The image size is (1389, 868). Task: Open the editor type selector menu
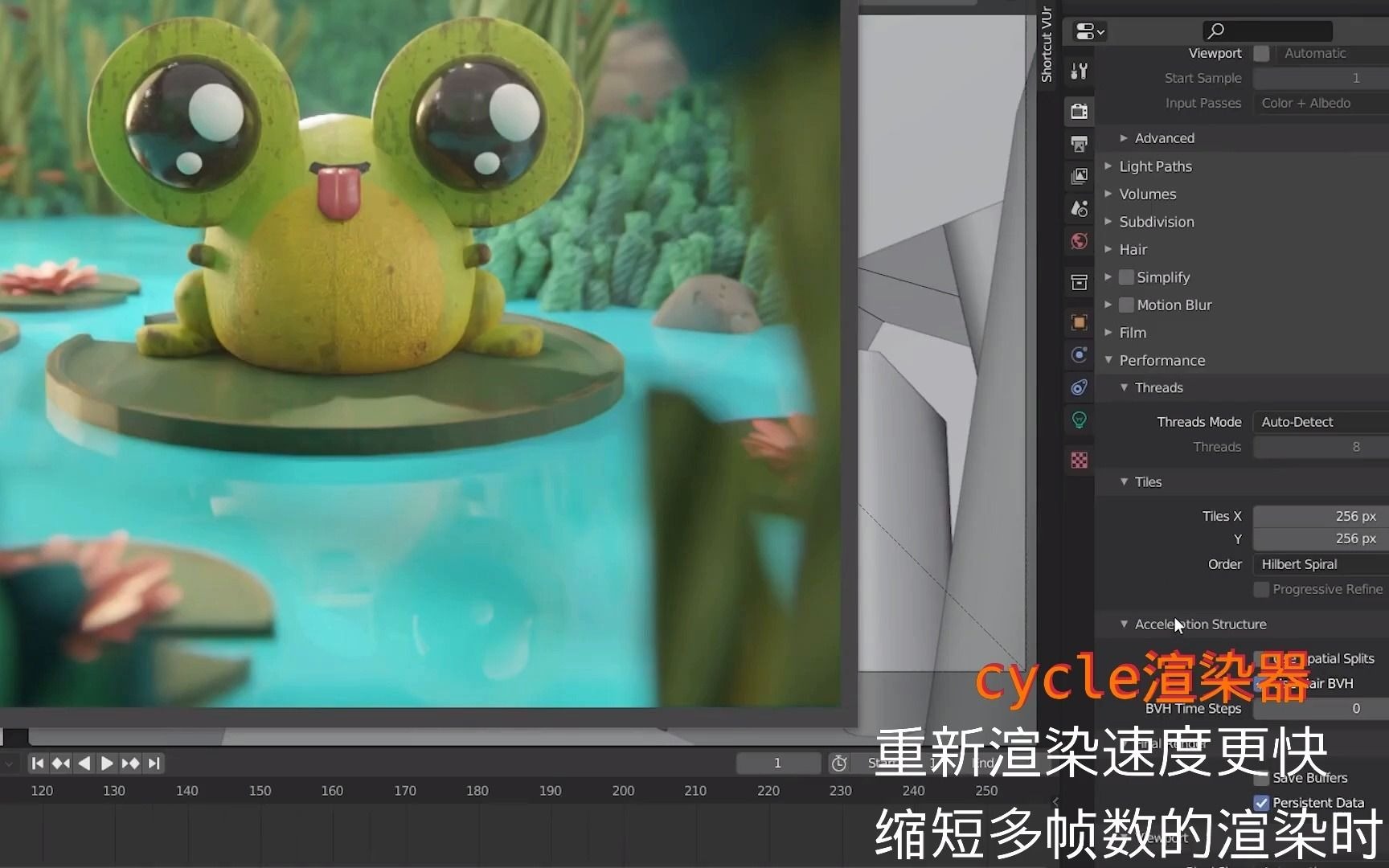[1087, 31]
